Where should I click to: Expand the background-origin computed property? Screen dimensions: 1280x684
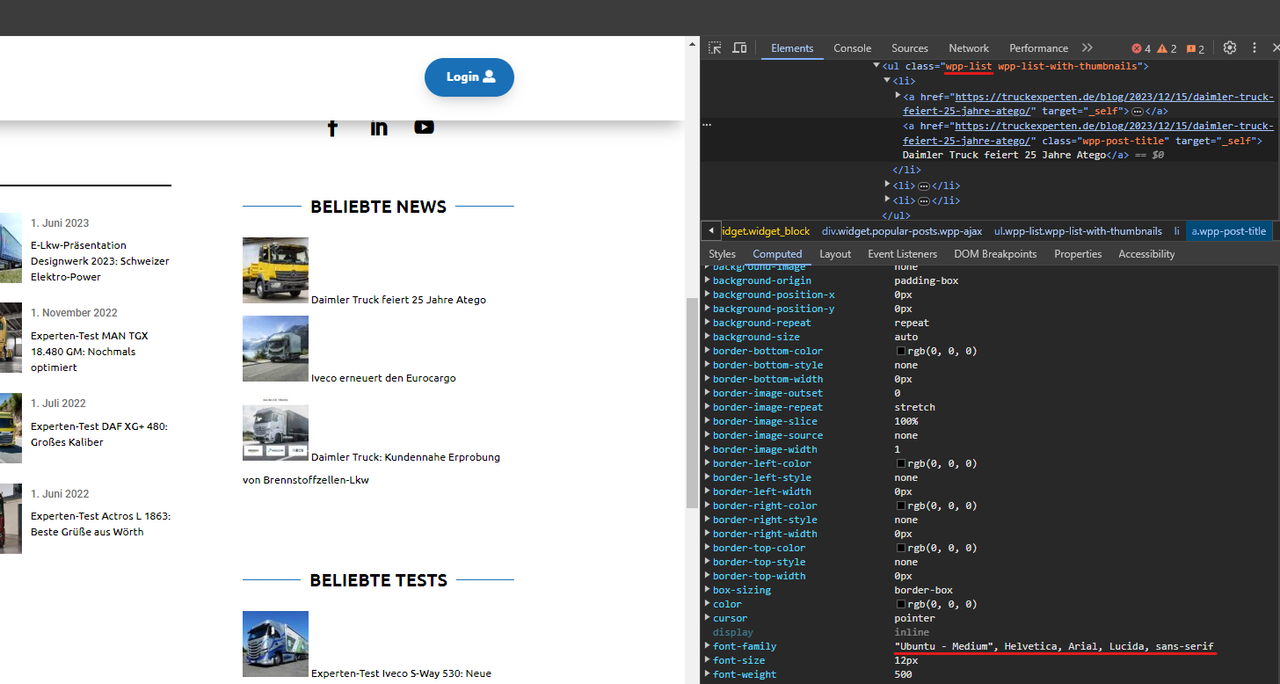(707, 281)
